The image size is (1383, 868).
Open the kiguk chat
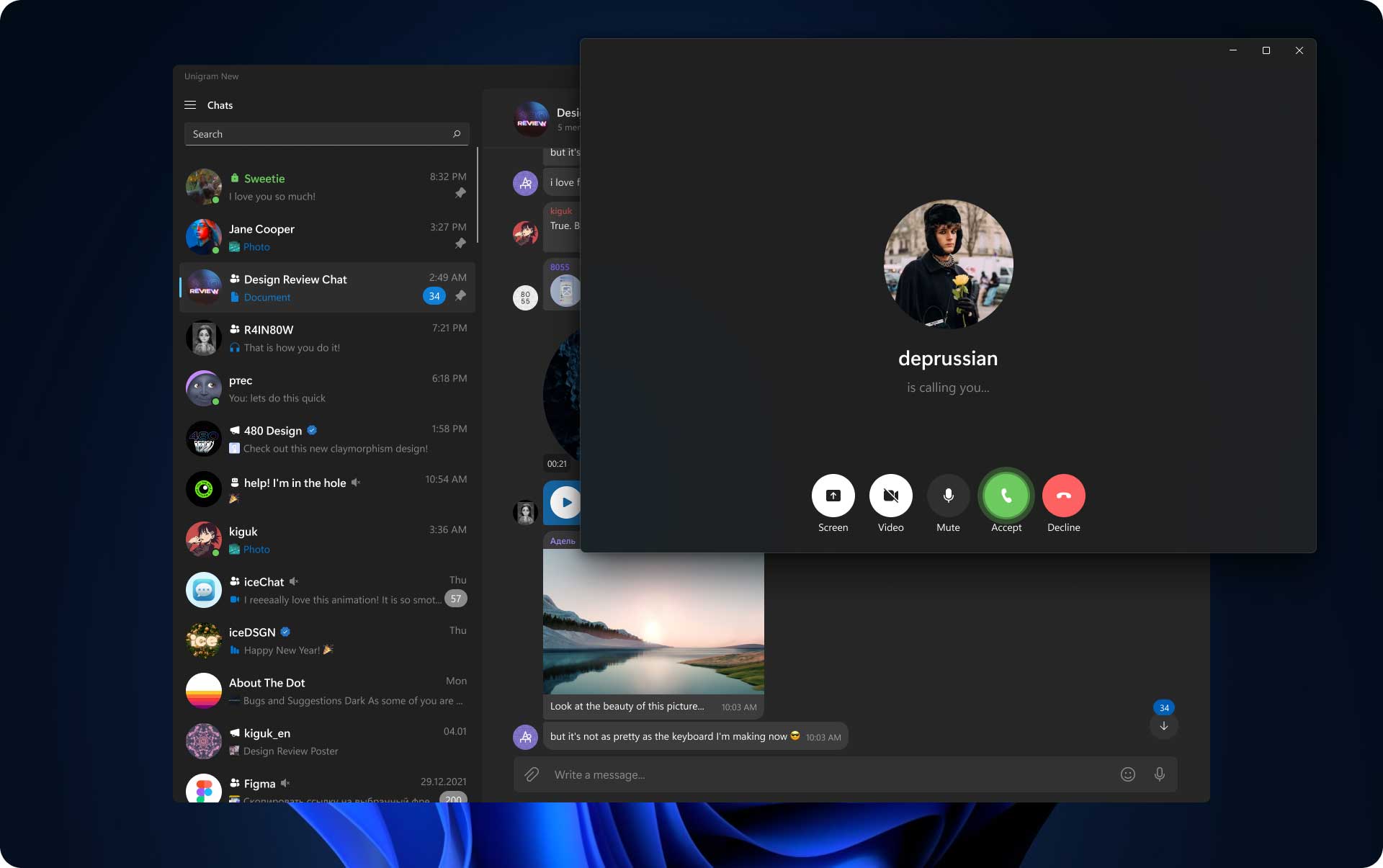click(x=327, y=540)
